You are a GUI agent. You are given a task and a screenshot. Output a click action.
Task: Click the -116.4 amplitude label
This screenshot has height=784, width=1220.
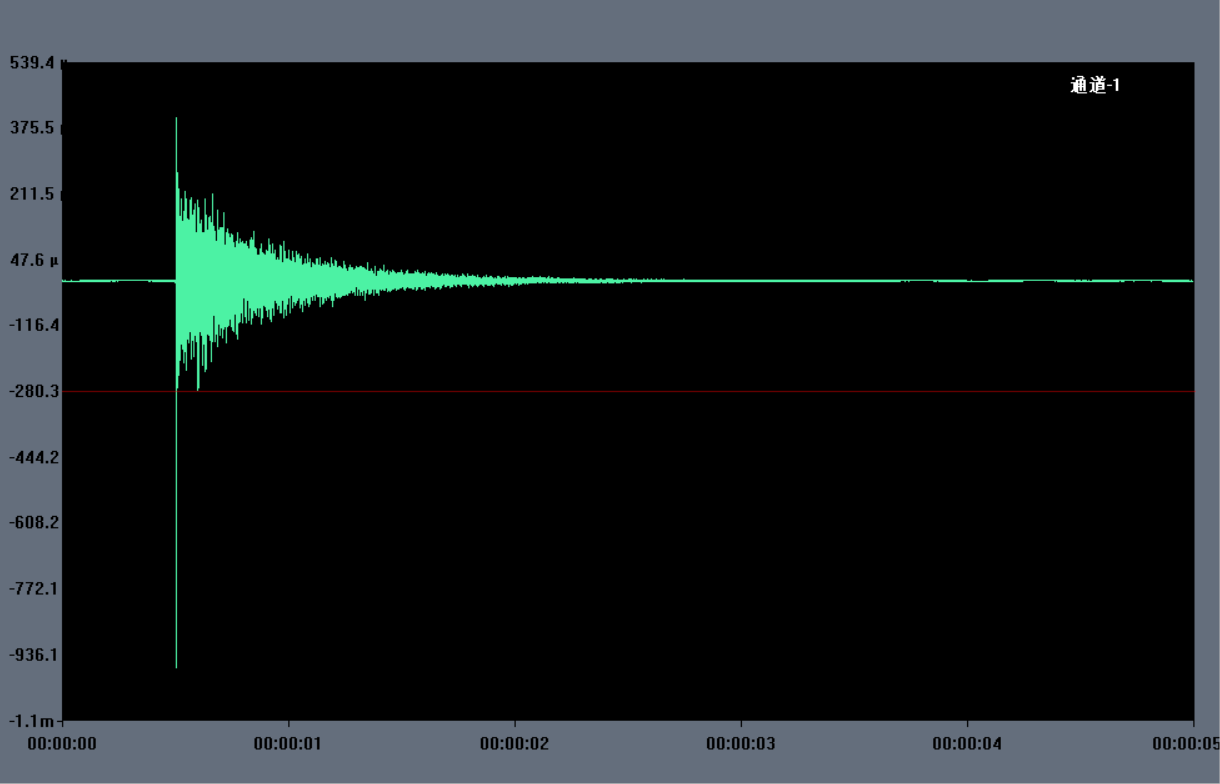pos(34,325)
